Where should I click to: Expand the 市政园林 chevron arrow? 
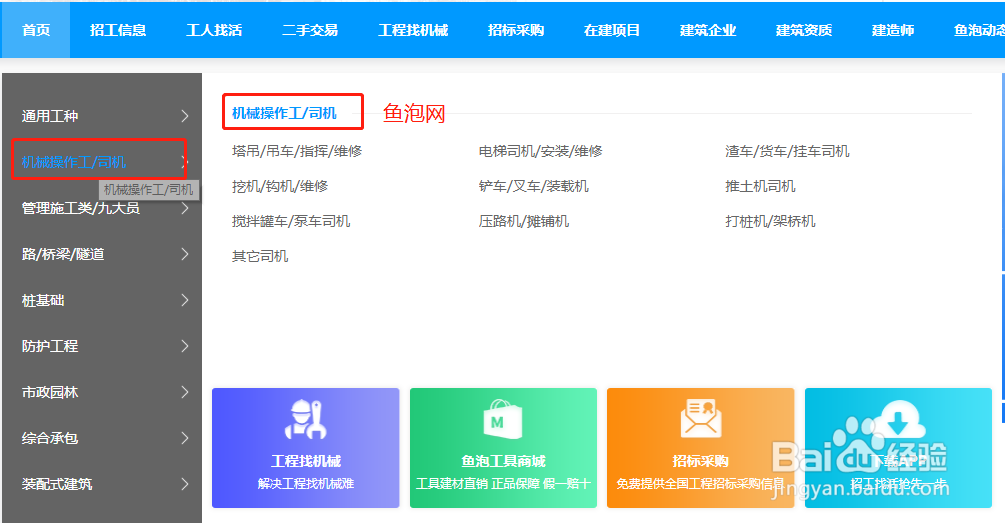click(185, 392)
